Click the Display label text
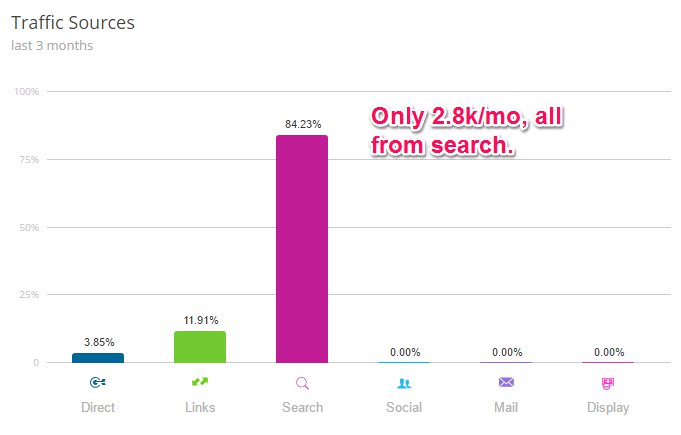The height and width of the screenshot is (435, 681). 608,408
